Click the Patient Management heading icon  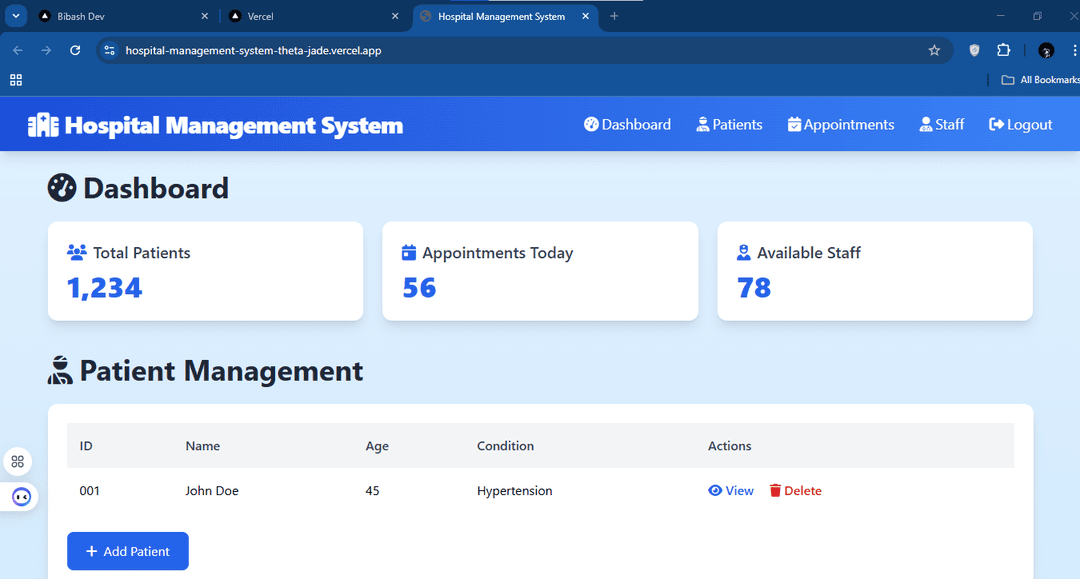coord(60,370)
